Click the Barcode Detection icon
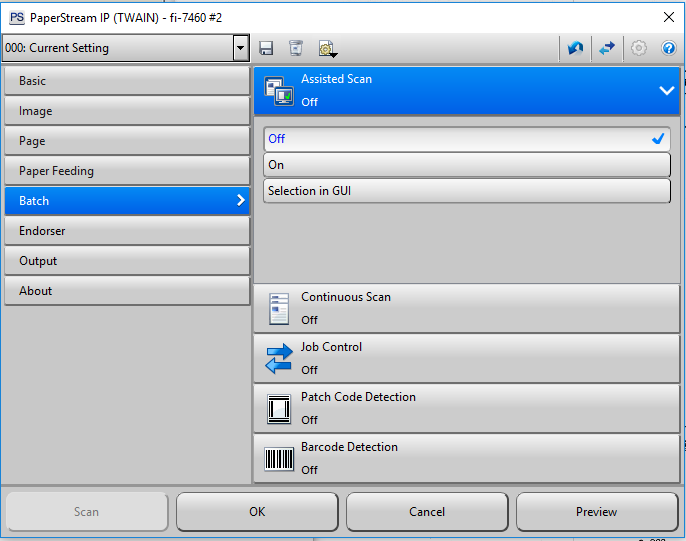The image size is (686, 541). (278, 458)
